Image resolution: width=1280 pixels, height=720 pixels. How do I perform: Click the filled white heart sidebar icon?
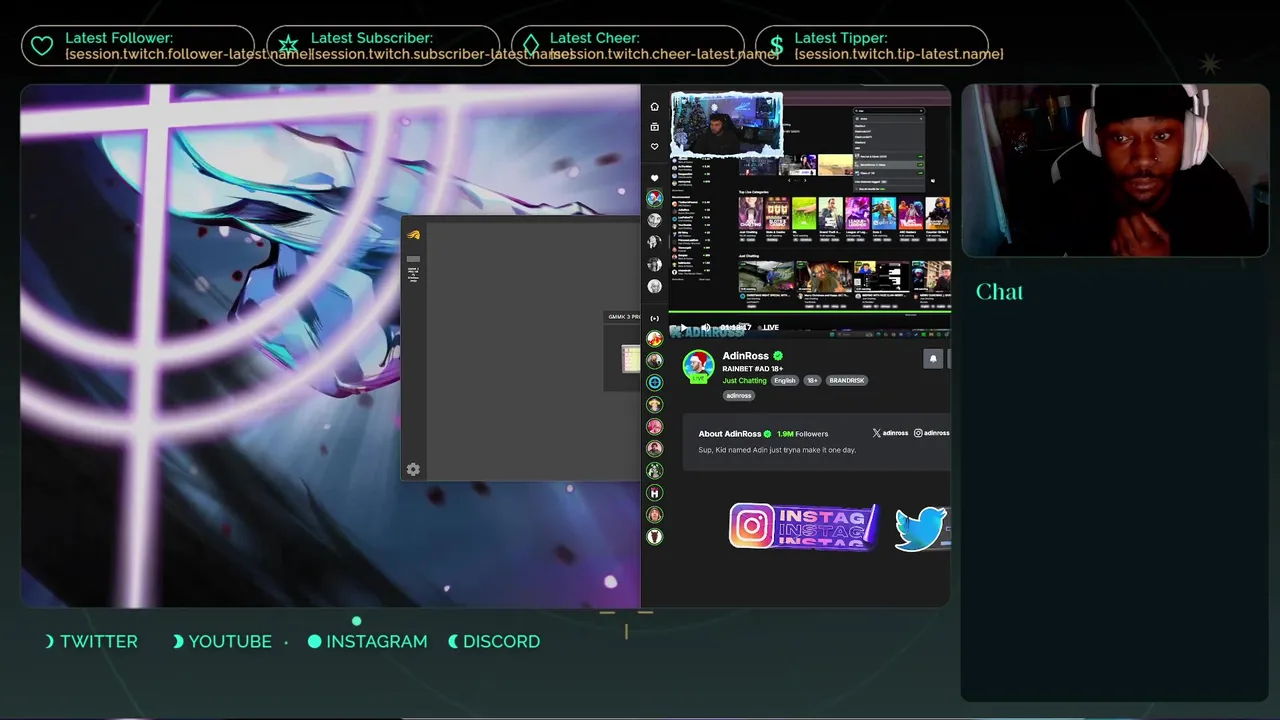click(654, 178)
